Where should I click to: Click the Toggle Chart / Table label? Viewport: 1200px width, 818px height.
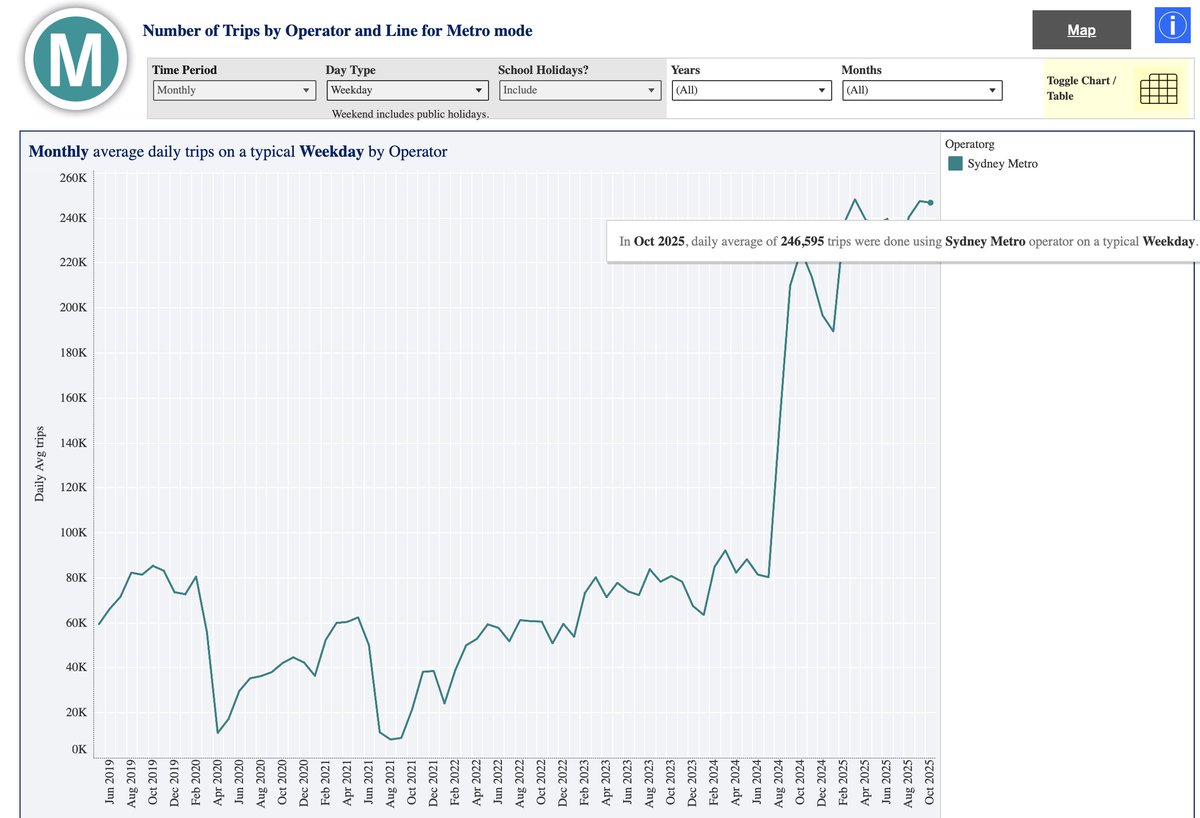coord(1081,88)
